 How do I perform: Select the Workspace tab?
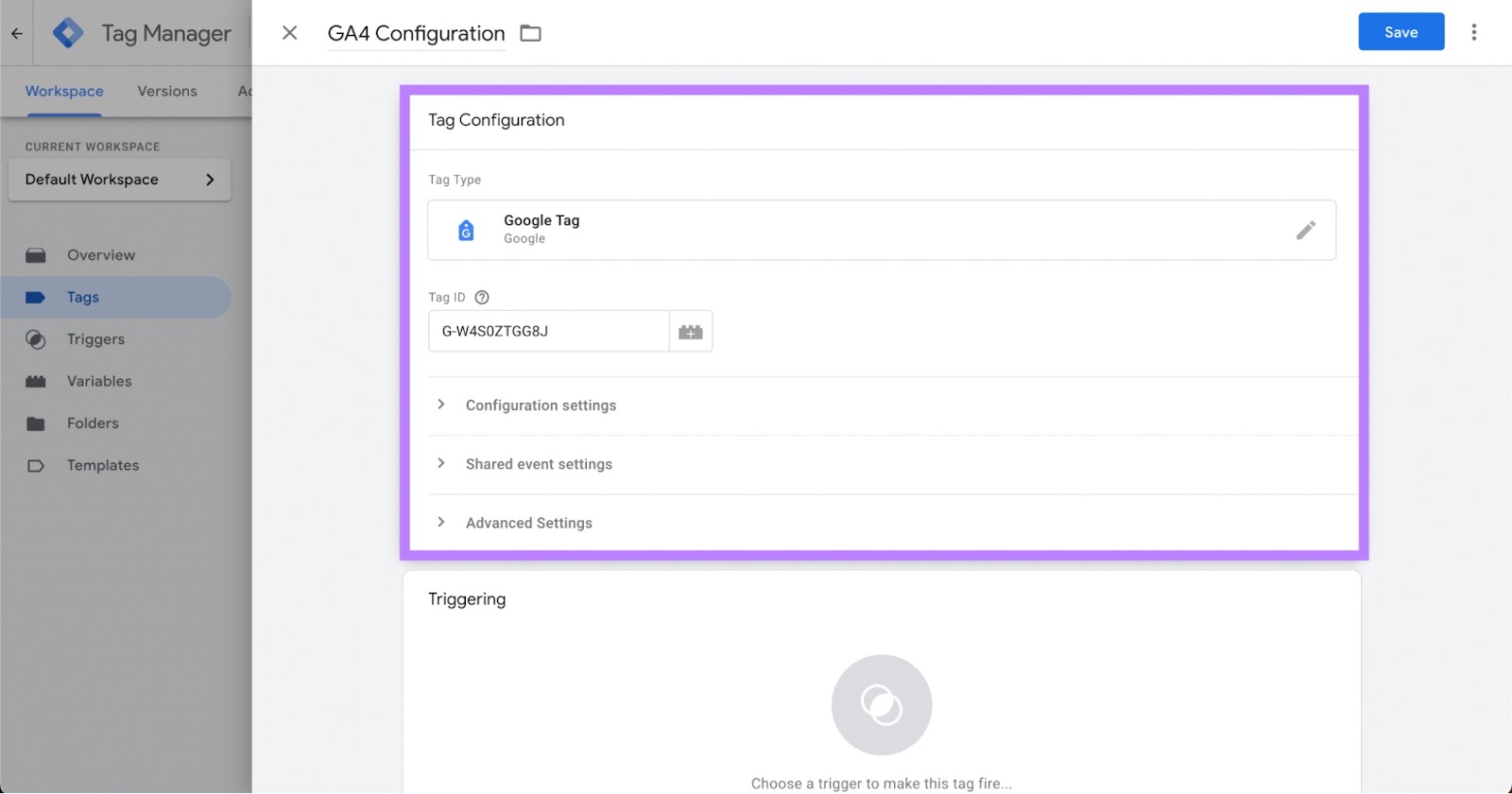click(64, 92)
